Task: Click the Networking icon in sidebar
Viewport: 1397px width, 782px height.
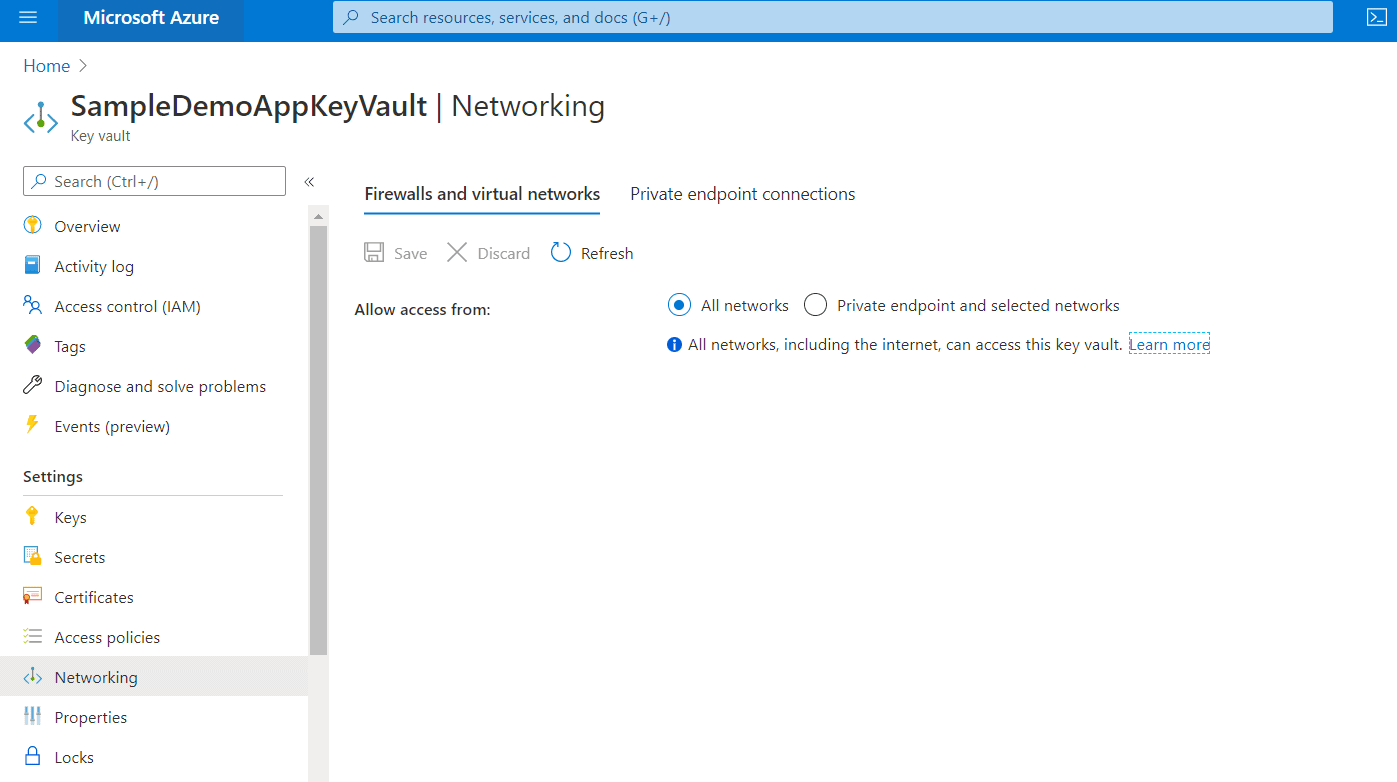Action: (x=33, y=677)
